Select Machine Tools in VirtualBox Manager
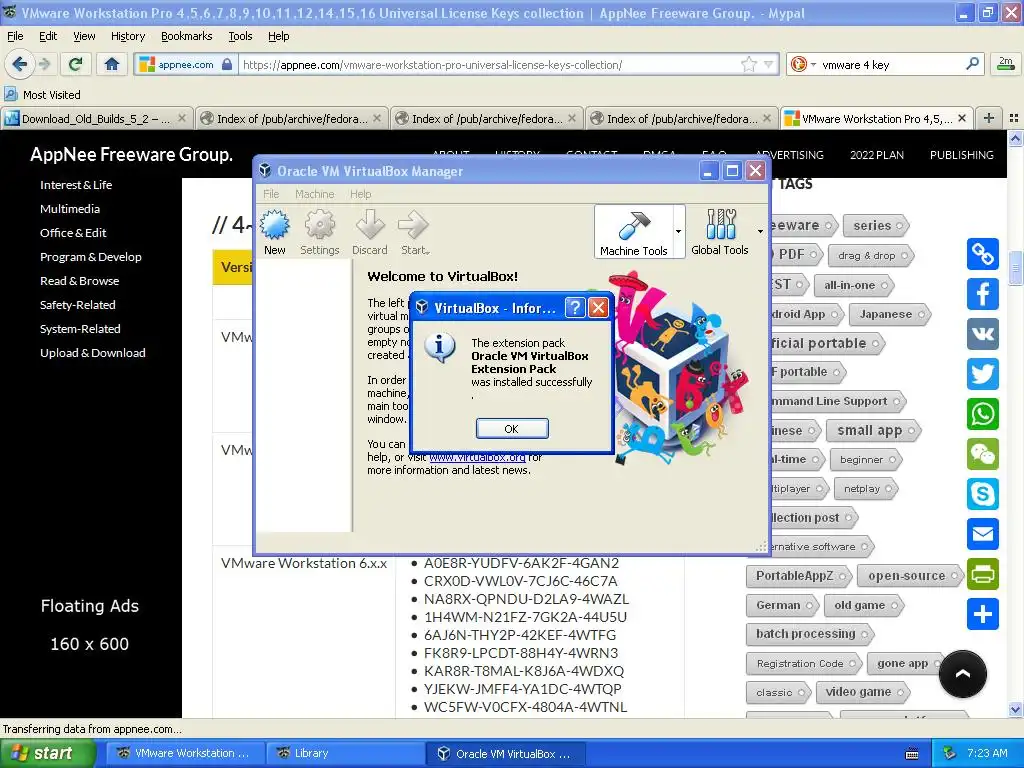This screenshot has height=768, width=1024. (x=633, y=232)
